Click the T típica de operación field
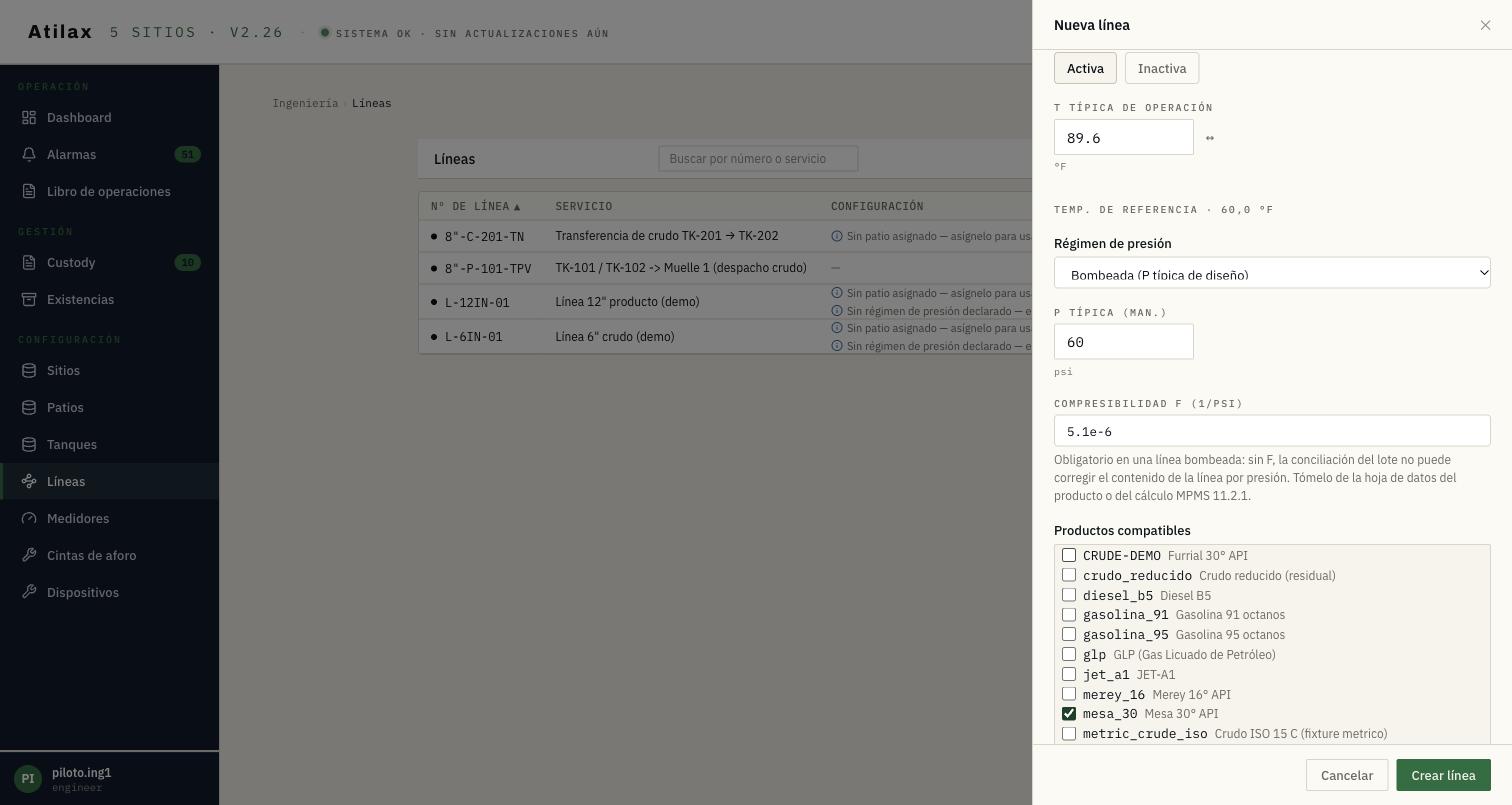This screenshot has height=805, width=1512. (x=1124, y=138)
